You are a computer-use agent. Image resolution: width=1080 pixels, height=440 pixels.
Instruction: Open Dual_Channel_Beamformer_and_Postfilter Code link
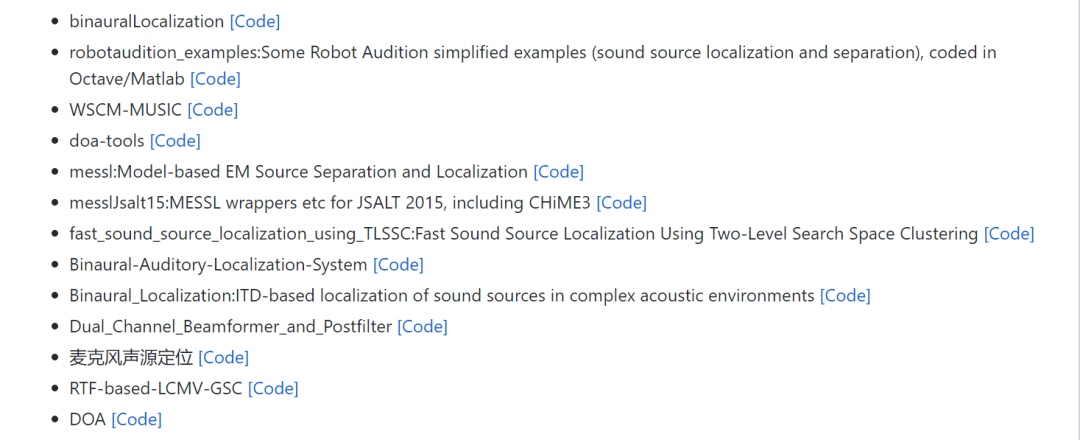(x=422, y=327)
